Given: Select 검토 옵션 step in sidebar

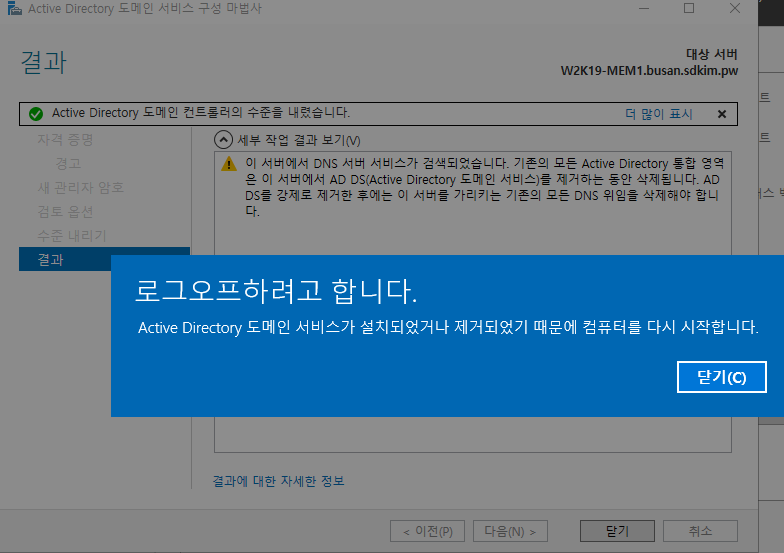Looking at the screenshot, I should tap(65, 212).
